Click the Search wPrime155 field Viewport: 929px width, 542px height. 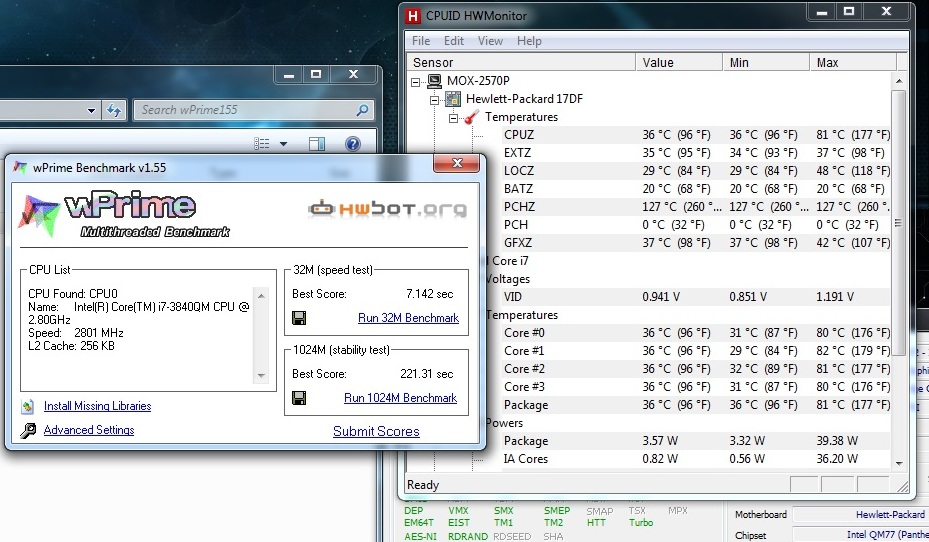(x=254, y=110)
